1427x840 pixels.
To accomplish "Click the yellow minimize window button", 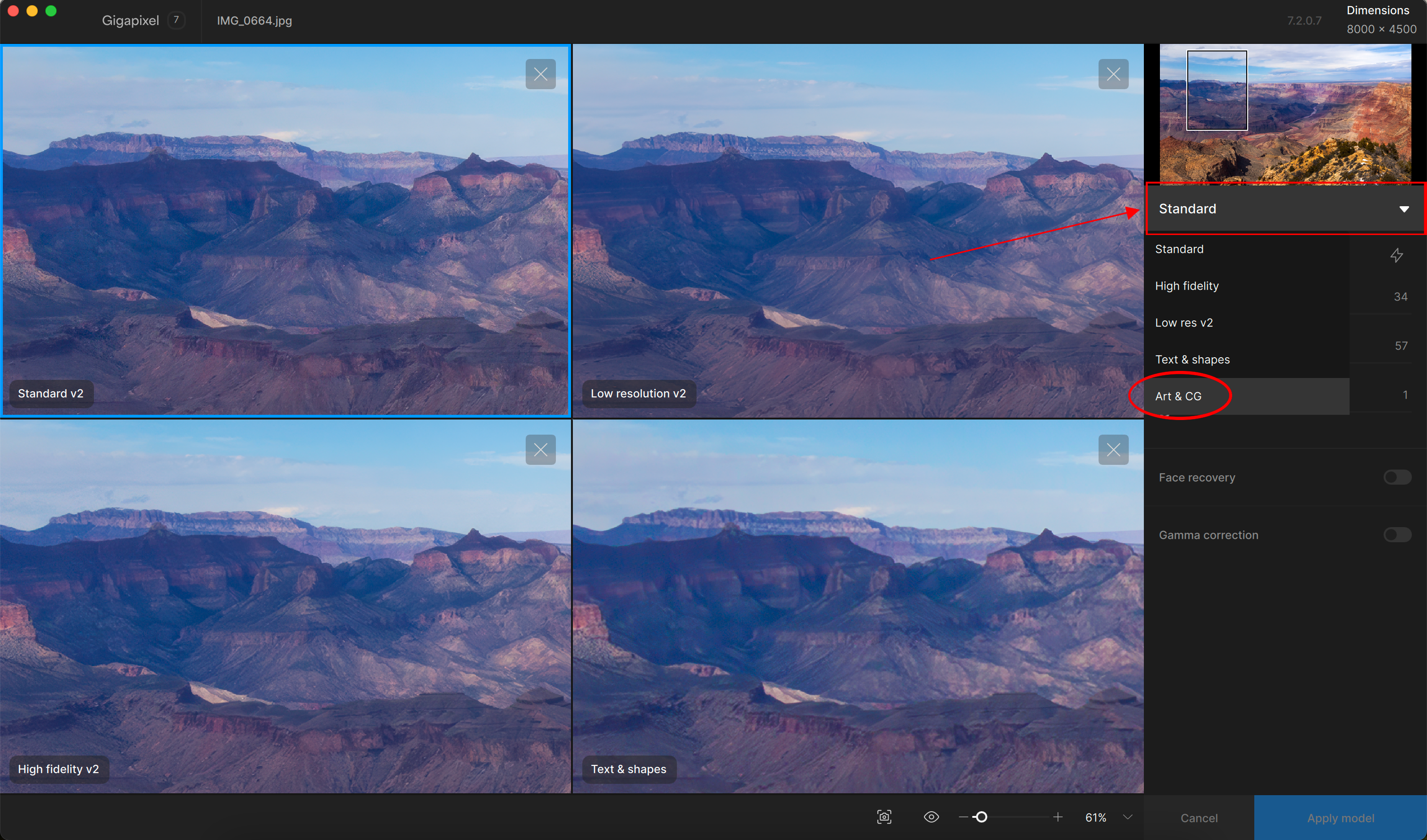I will point(32,11).
